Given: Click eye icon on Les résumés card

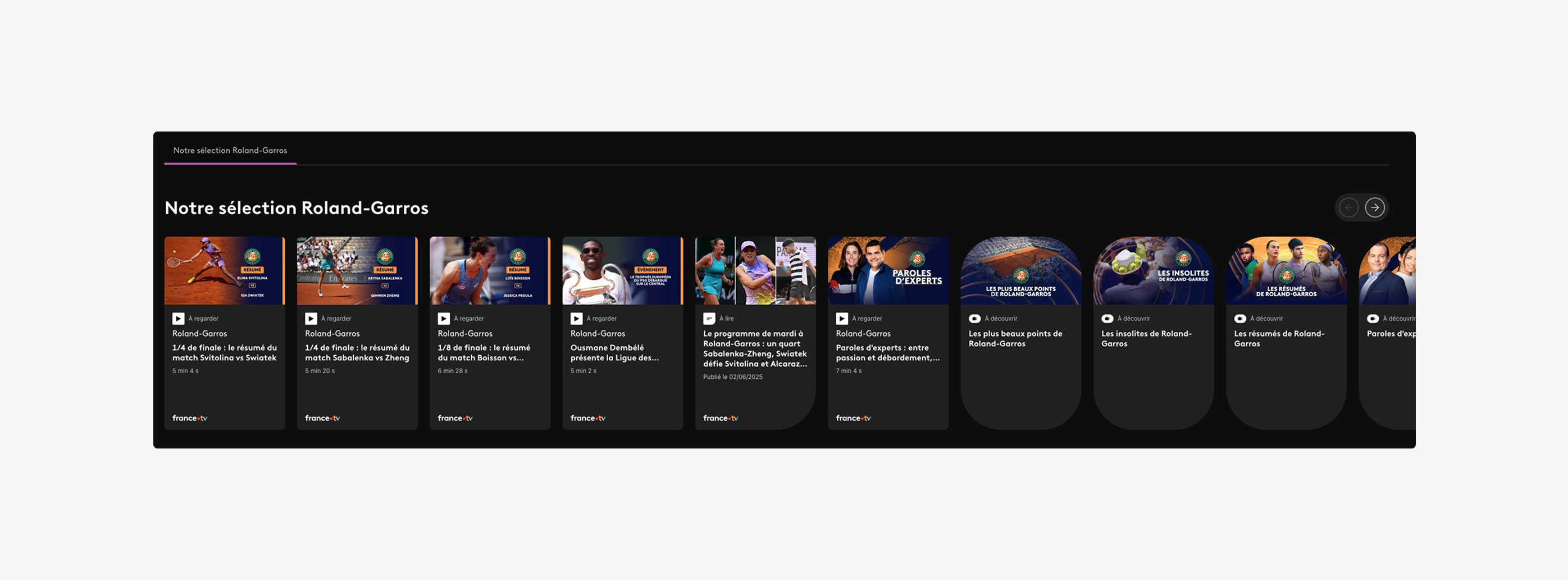Looking at the screenshot, I should coord(1240,319).
